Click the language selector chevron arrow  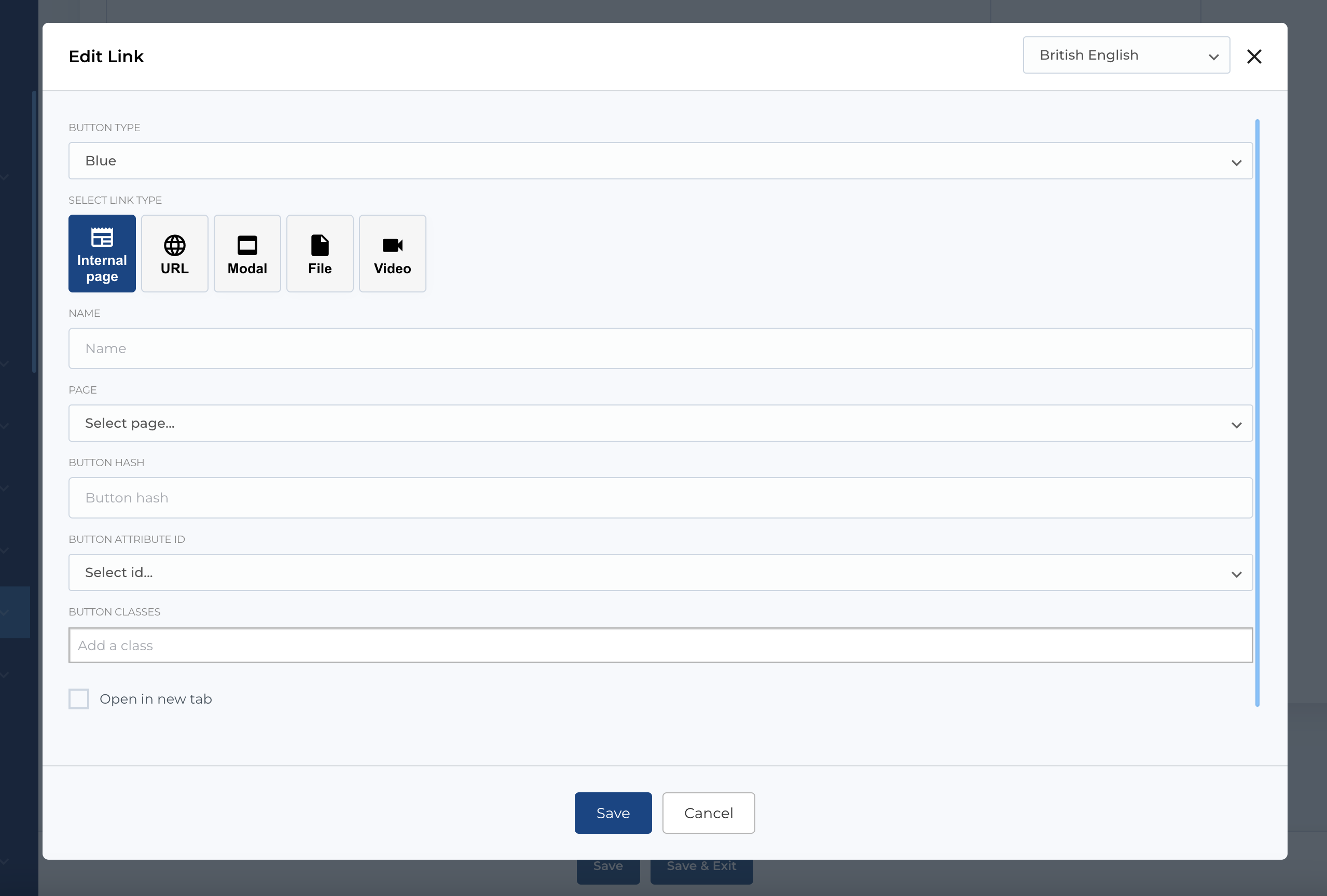1213,57
